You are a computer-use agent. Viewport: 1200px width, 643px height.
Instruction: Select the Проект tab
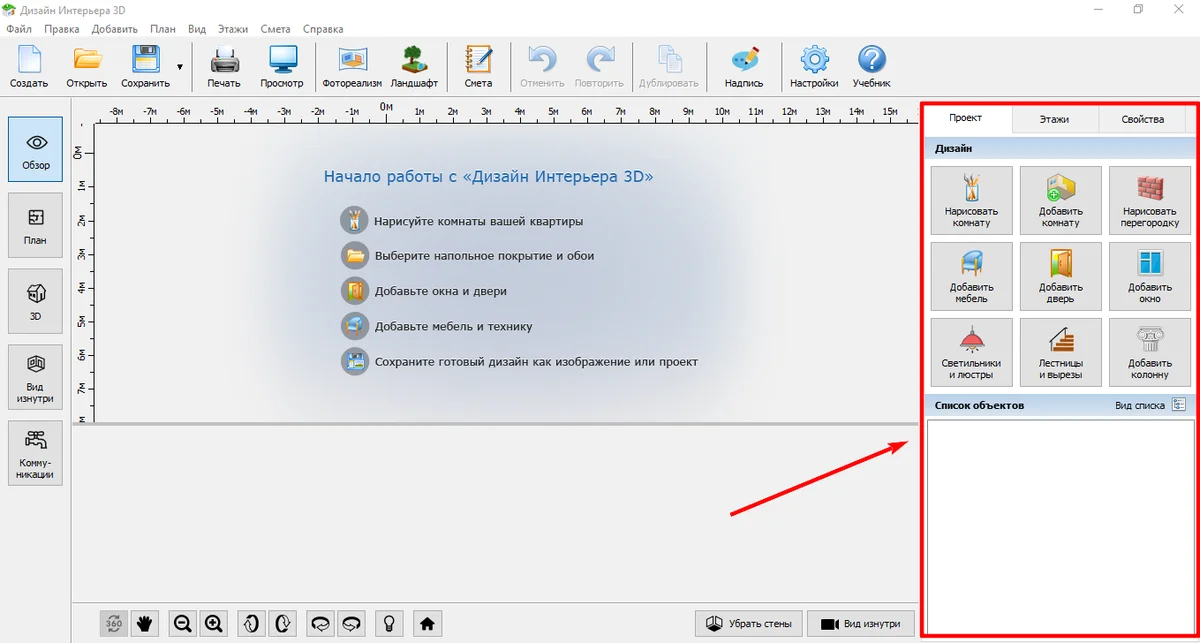click(x=966, y=119)
